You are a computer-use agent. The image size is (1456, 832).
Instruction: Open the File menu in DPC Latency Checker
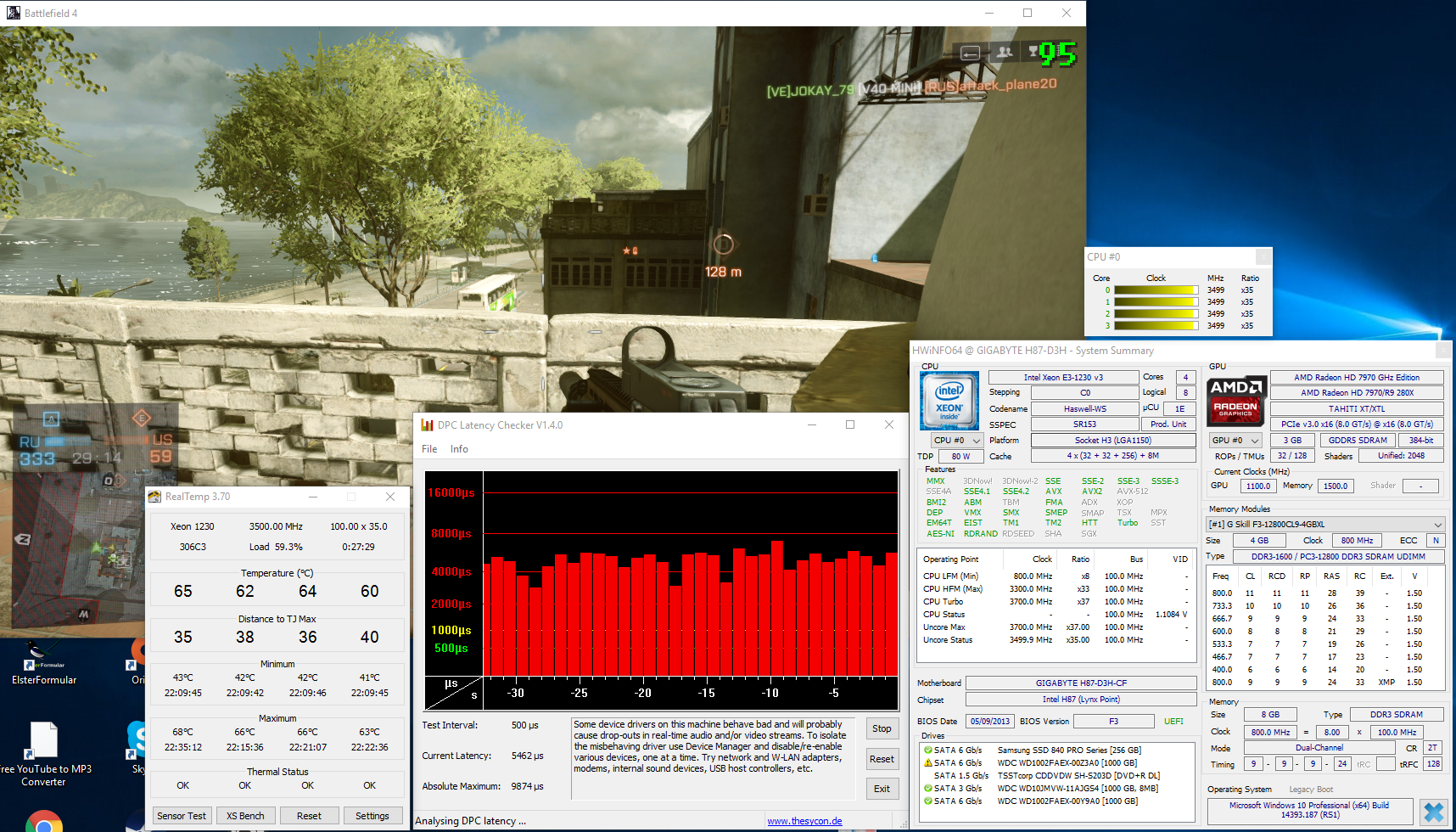click(x=429, y=449)
